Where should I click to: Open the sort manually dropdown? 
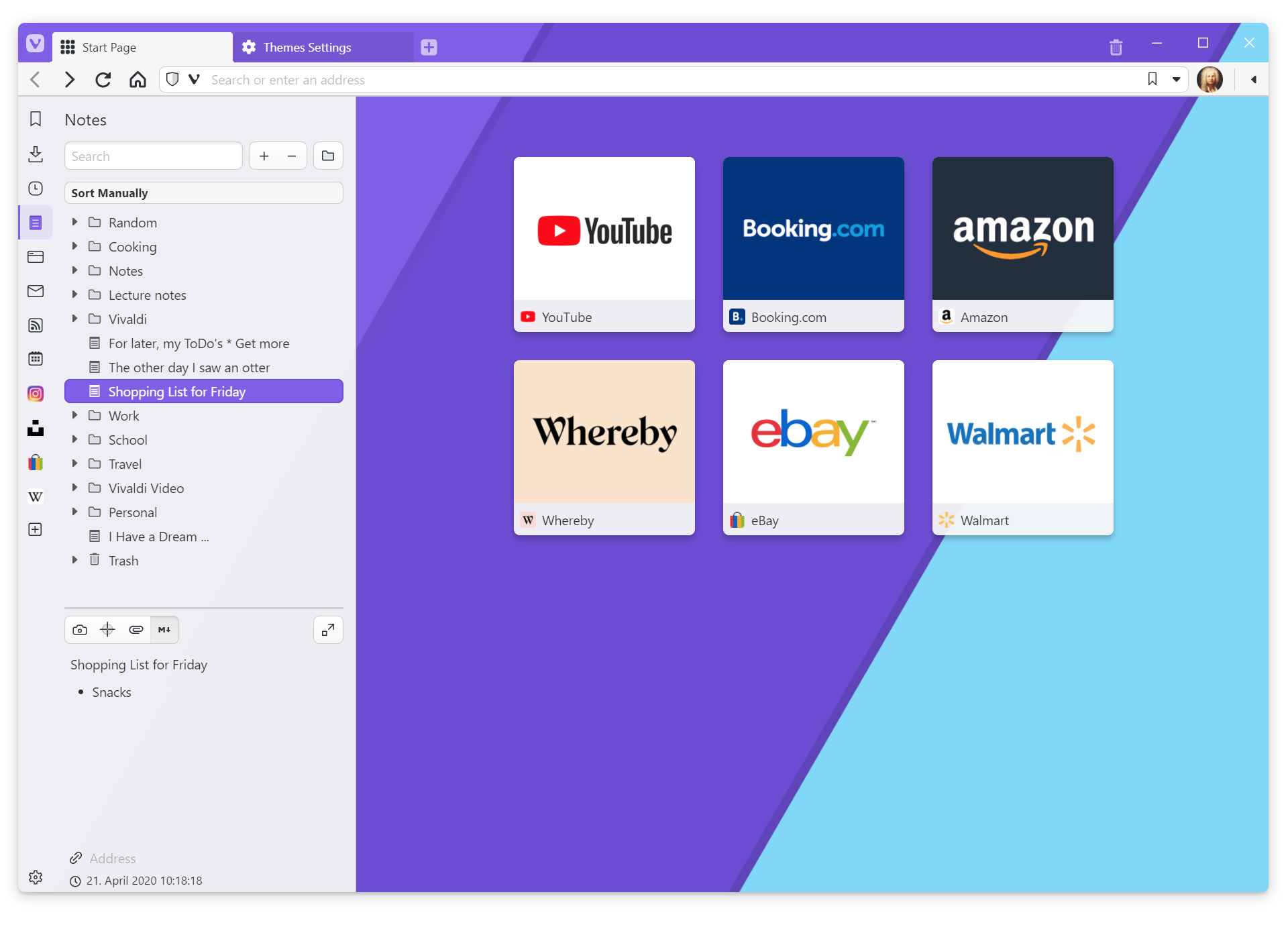click(203, 193)
